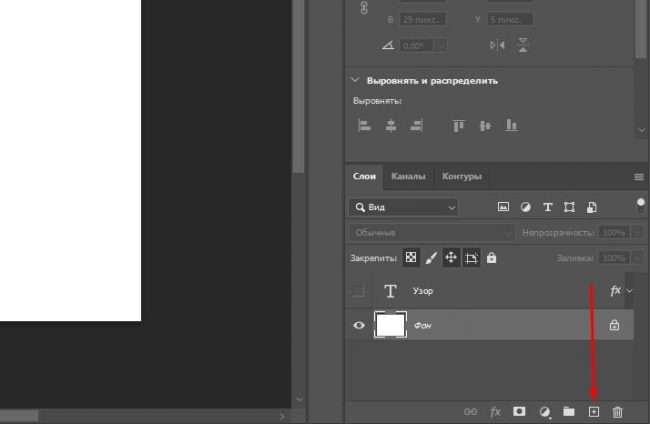Align bottom edges icon

point(512,125)
